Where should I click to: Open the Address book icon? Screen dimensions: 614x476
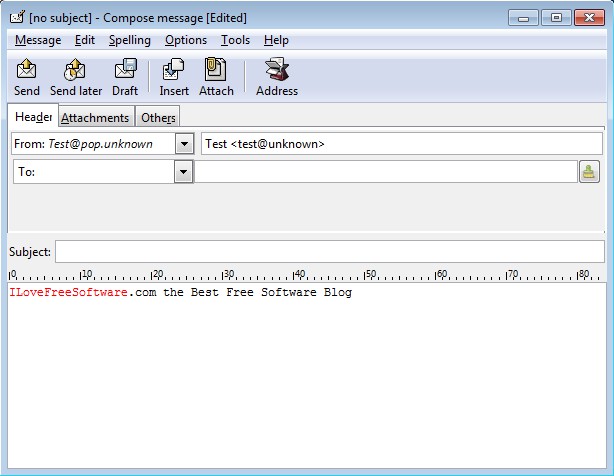pyautogui.click(x=277, y=69)
